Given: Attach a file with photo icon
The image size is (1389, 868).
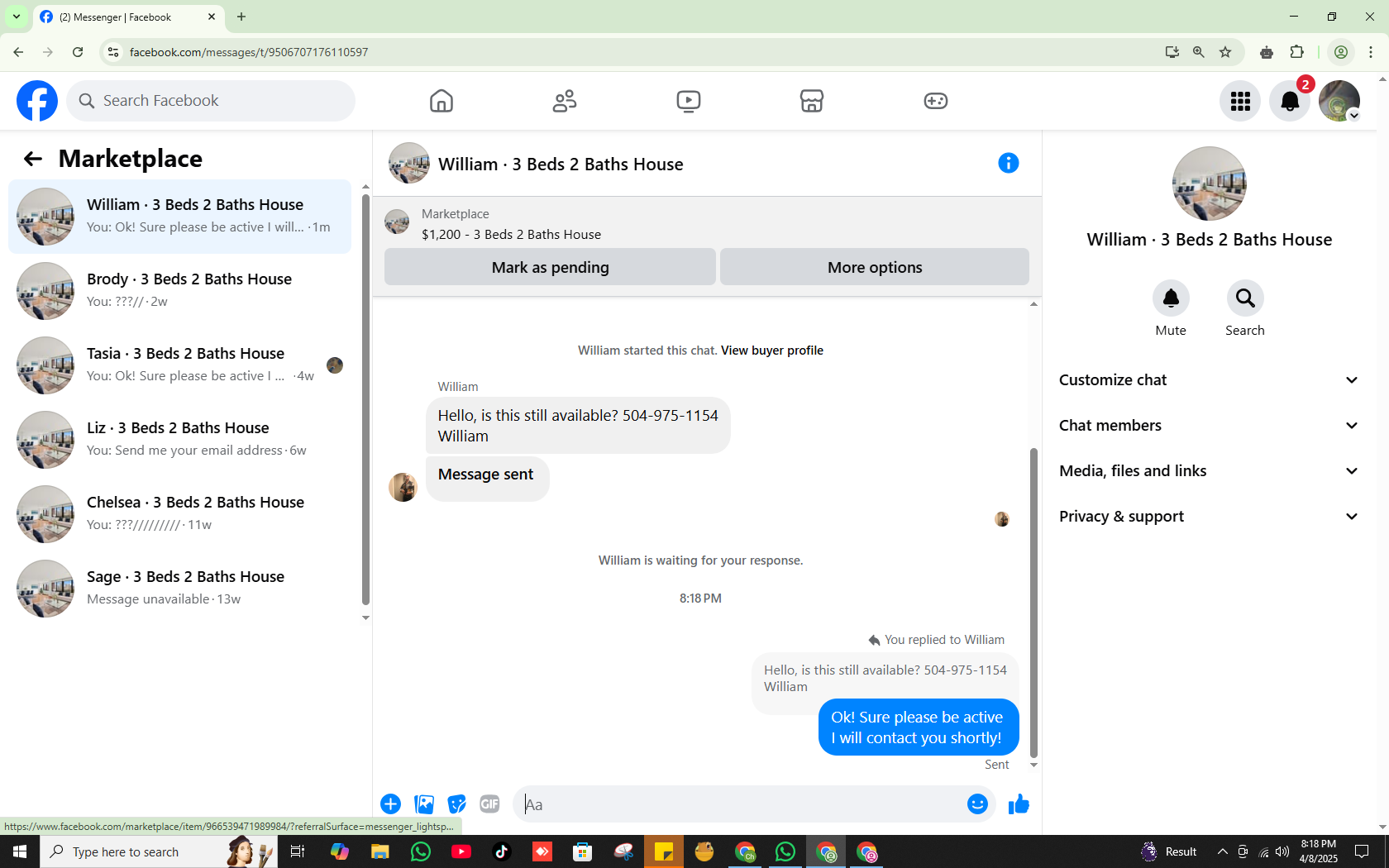Looking at the screenshot, I should coord(424,804).
